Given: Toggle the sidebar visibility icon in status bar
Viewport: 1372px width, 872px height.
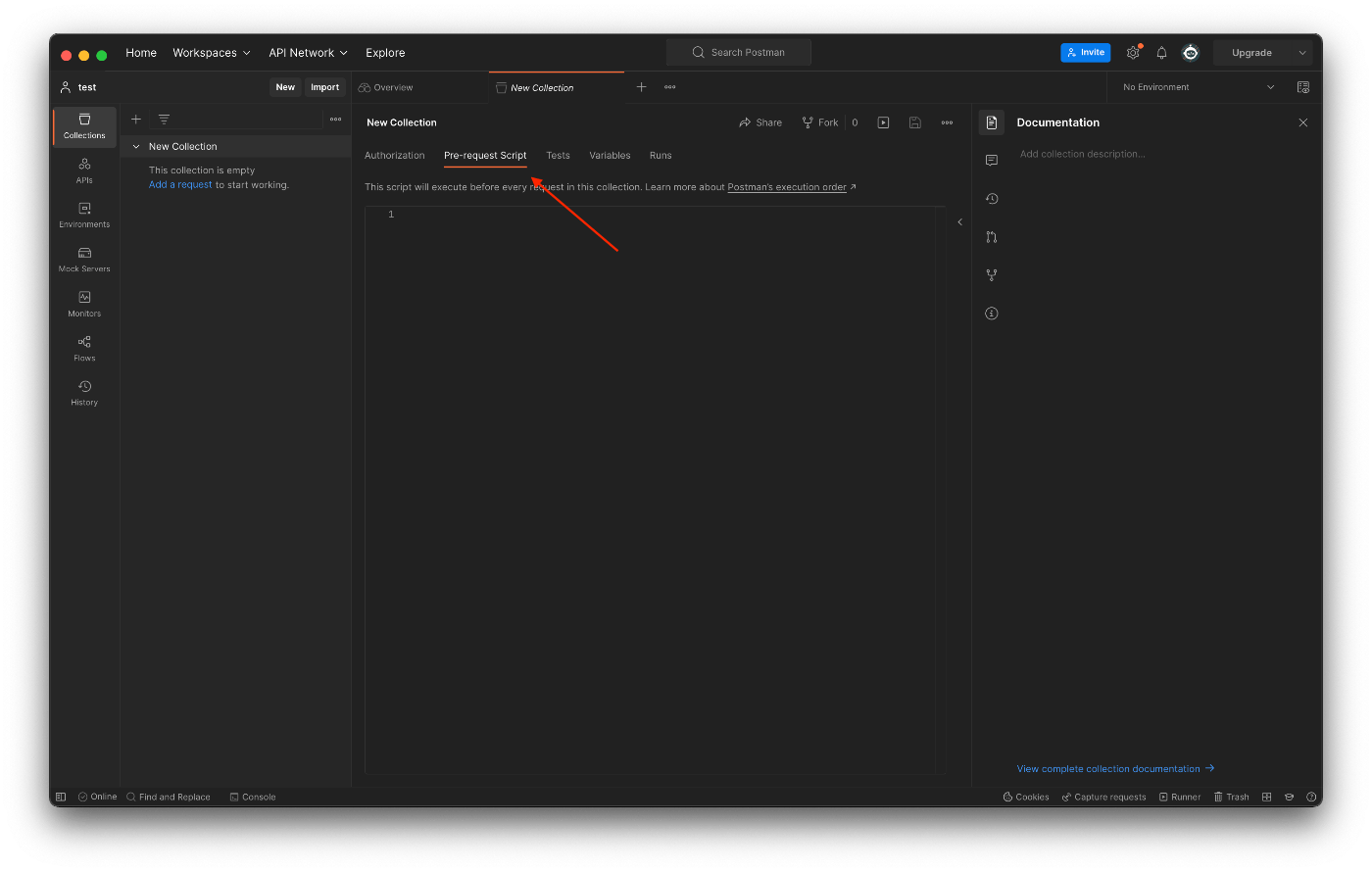Looking at the screenshot, I should (61, 798).
